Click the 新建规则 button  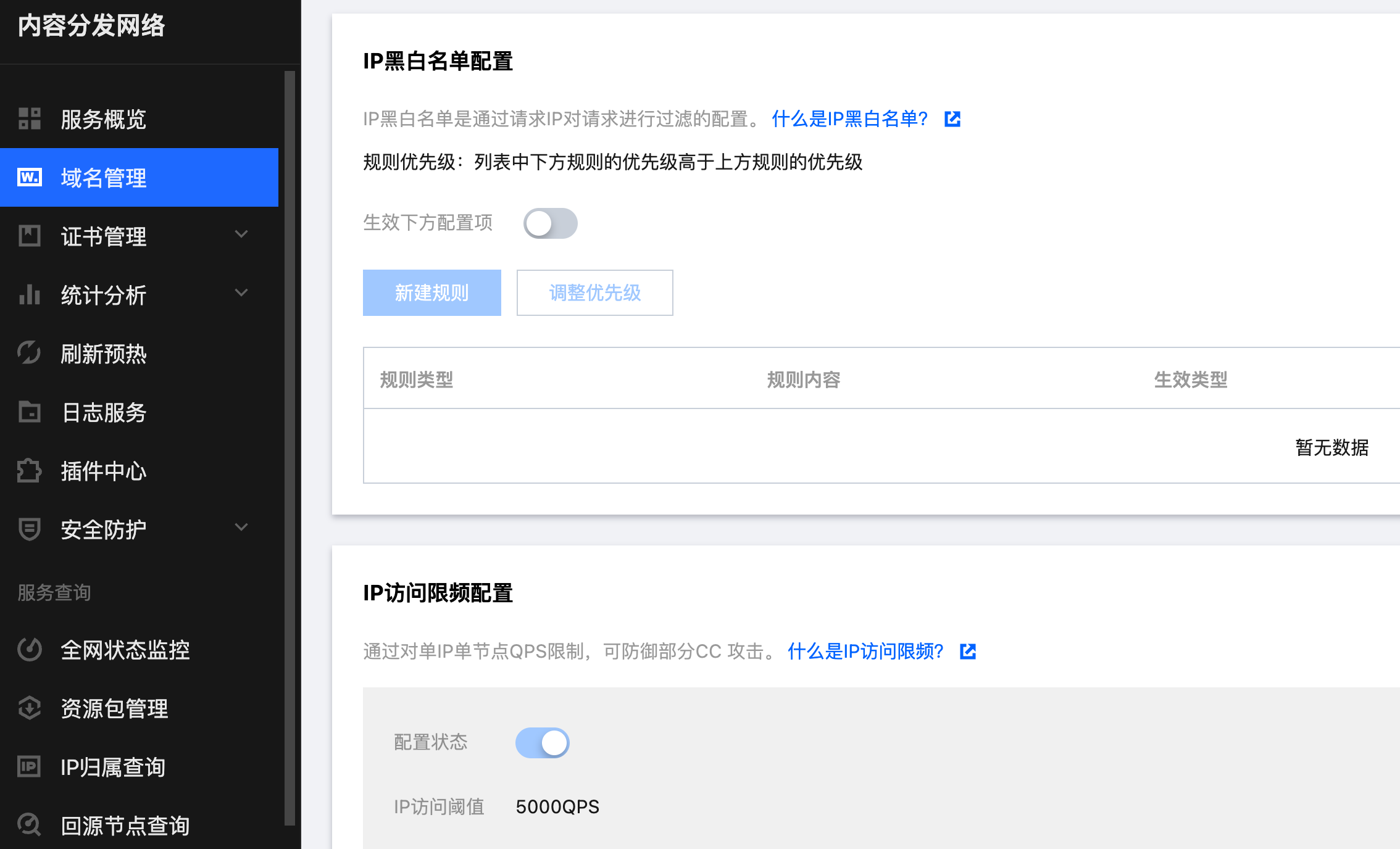click(x=431, y=292)
